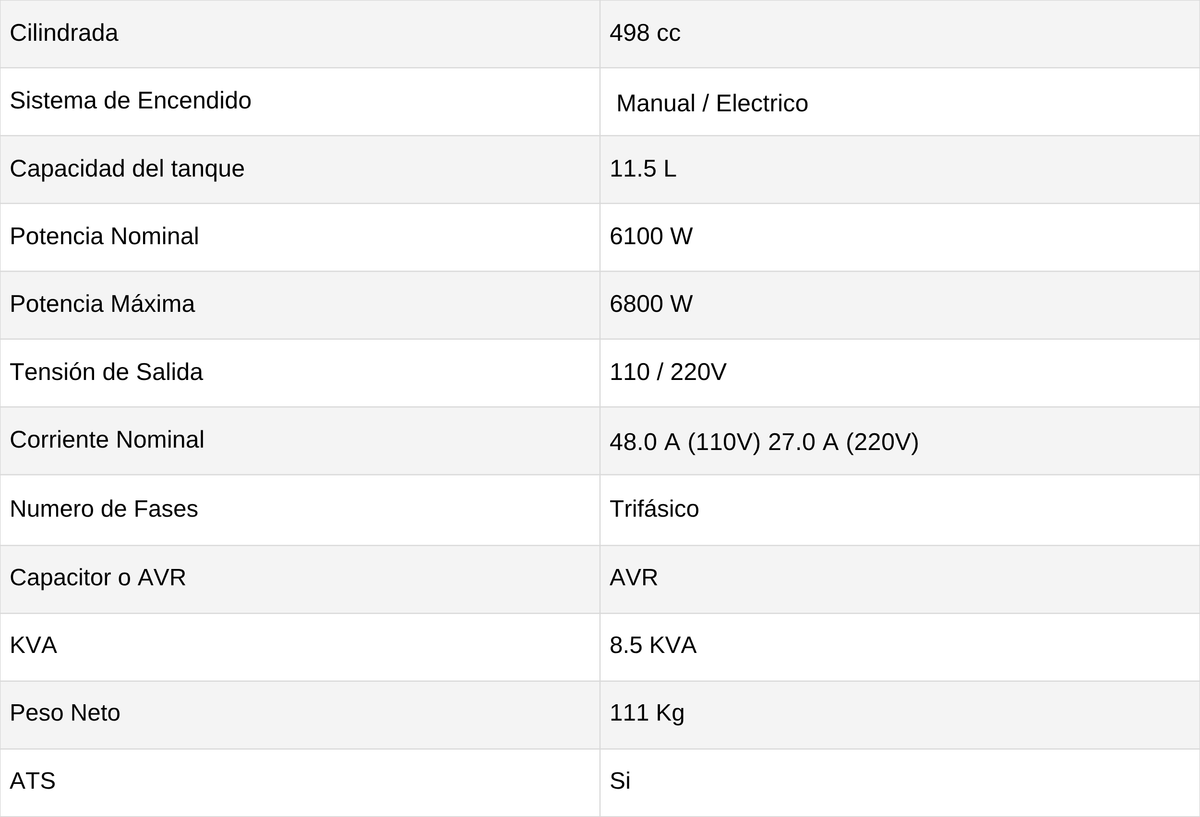Viewport: 1200px width, 817px height.
Task: Click the Capacitor o AVR label
Action: pyautogui.click(x=98, y=577)
